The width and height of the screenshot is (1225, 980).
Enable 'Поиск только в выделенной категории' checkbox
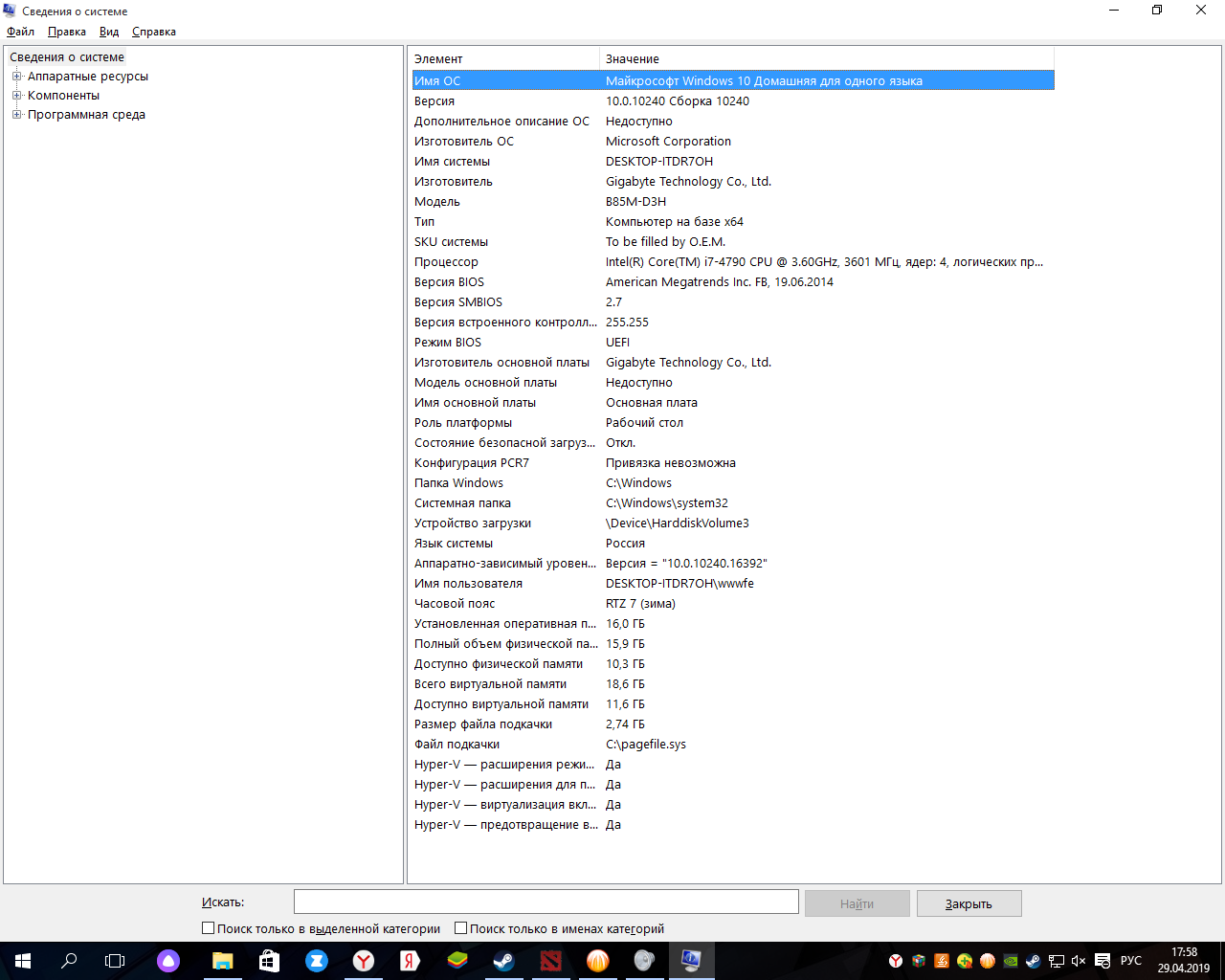click(208, 928)
